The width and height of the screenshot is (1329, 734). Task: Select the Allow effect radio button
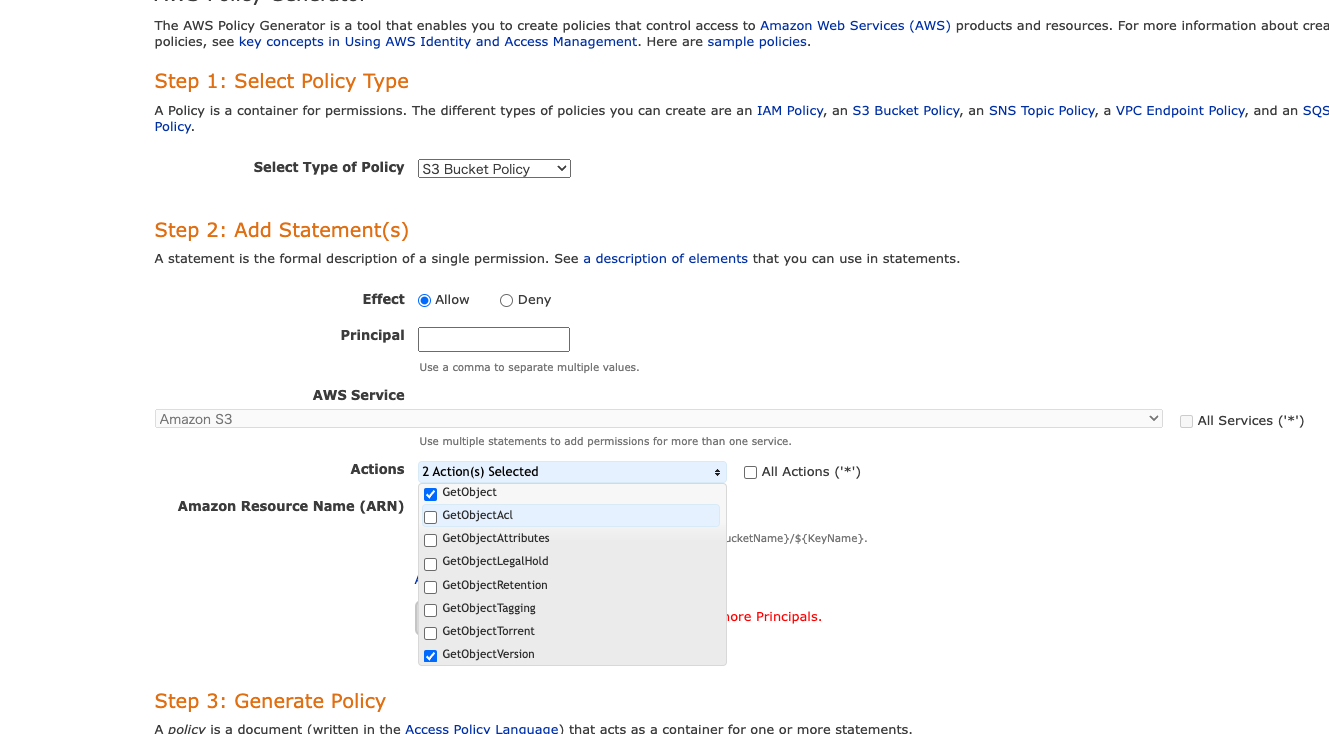(424, 300)
